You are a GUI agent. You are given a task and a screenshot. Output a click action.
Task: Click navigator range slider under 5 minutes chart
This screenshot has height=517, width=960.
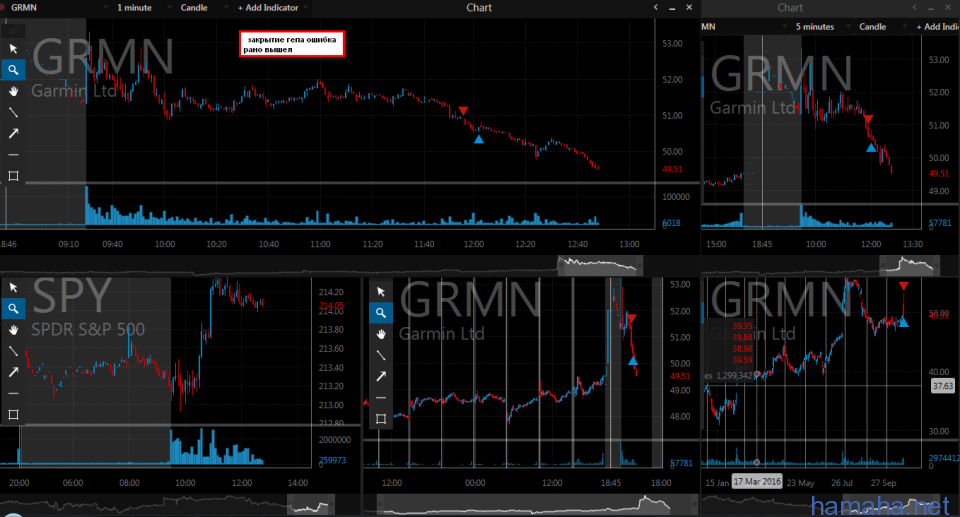(910, 265)
